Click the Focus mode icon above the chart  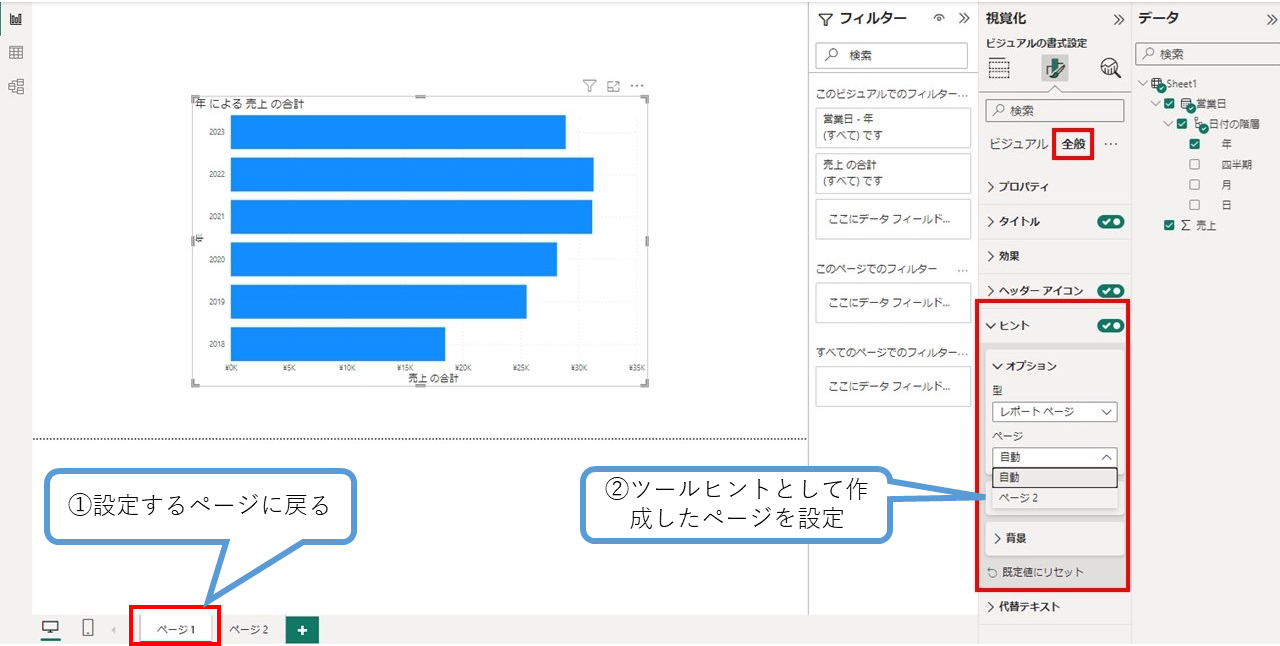click(614, 87)
